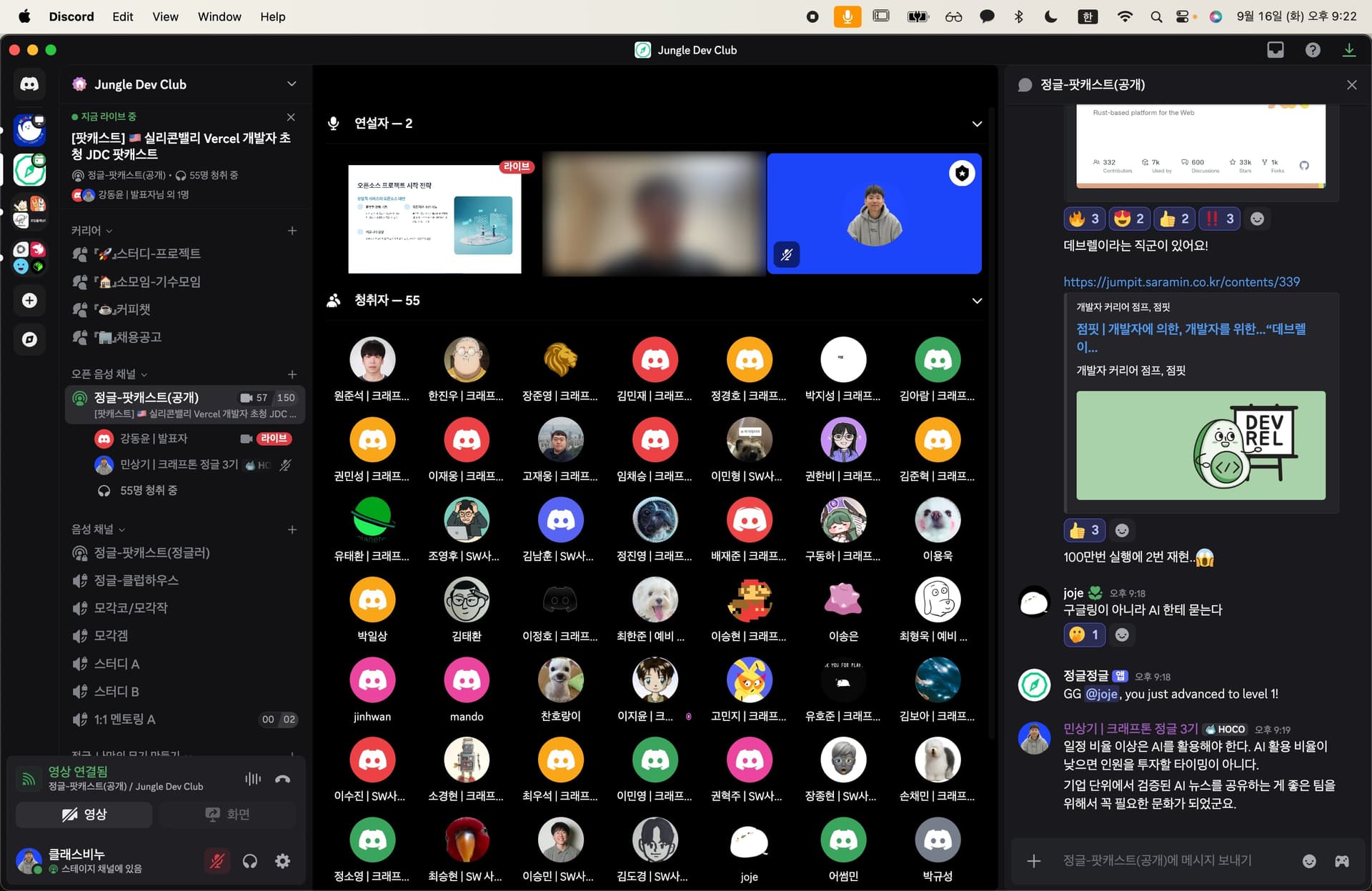The image size is (1372, 891).
Task: Open the inbox icon in title bar
Action: click(1276, 50)
